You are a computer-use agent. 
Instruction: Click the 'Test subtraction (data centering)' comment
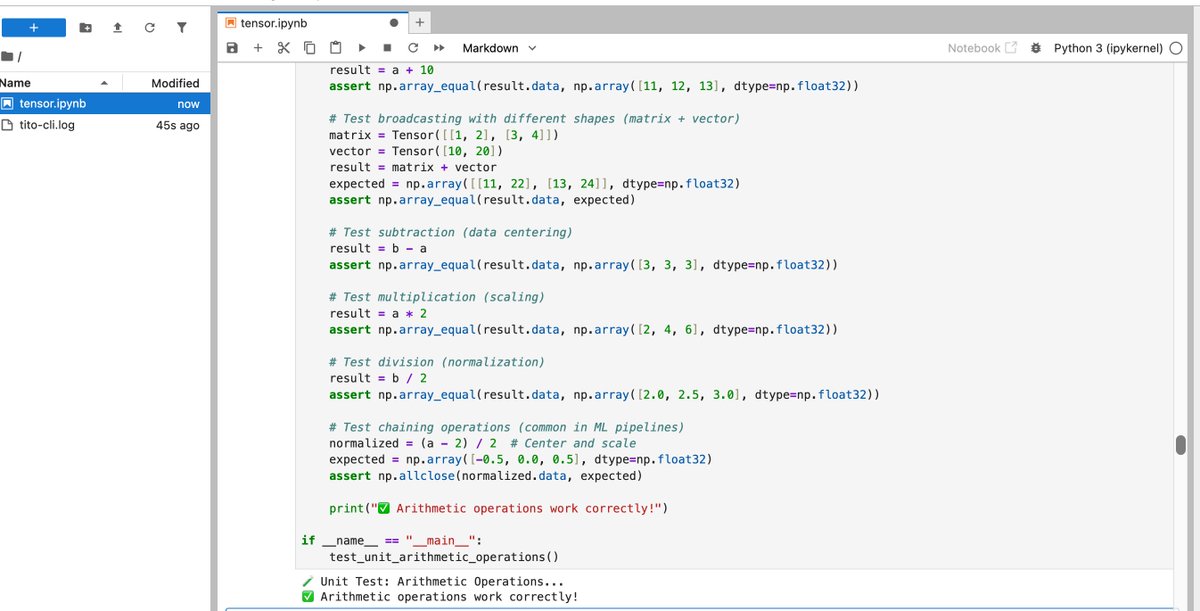pyautogui.click(x=450, y=232)
